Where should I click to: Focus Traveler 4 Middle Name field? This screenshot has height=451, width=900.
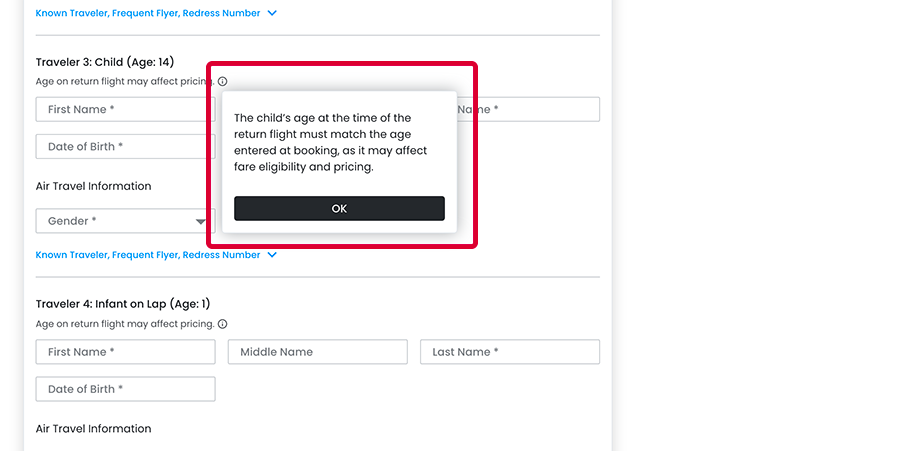[317, 352]
